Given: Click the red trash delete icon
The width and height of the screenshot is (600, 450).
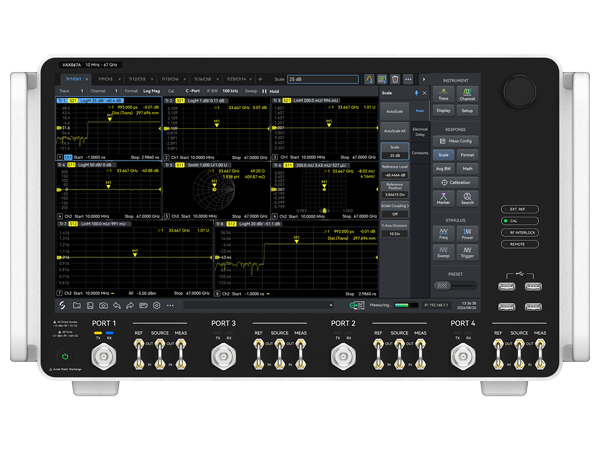Looking at the screenshot, I should (395, 79).
